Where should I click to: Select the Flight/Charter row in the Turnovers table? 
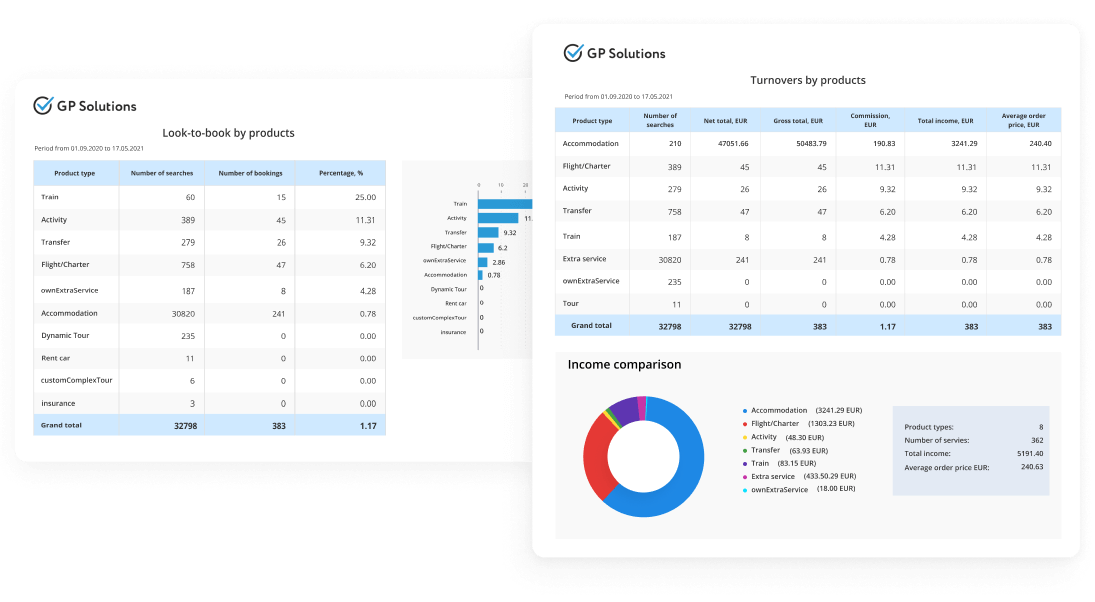tap(808, 167)
